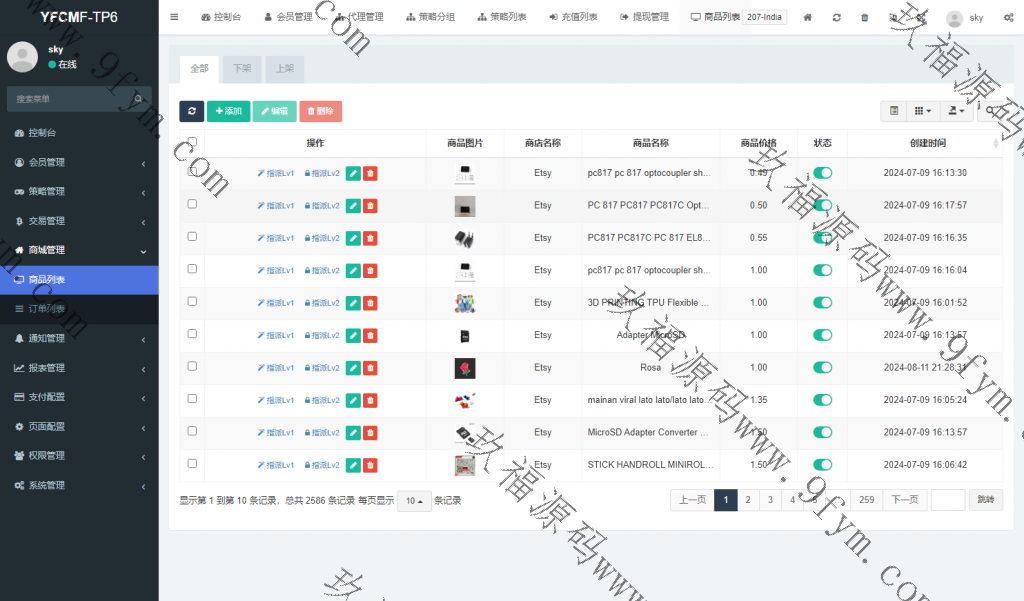Check the select-all checkbox in table header
Viewport: 1024px width, 601px height.
coord(192,143)
